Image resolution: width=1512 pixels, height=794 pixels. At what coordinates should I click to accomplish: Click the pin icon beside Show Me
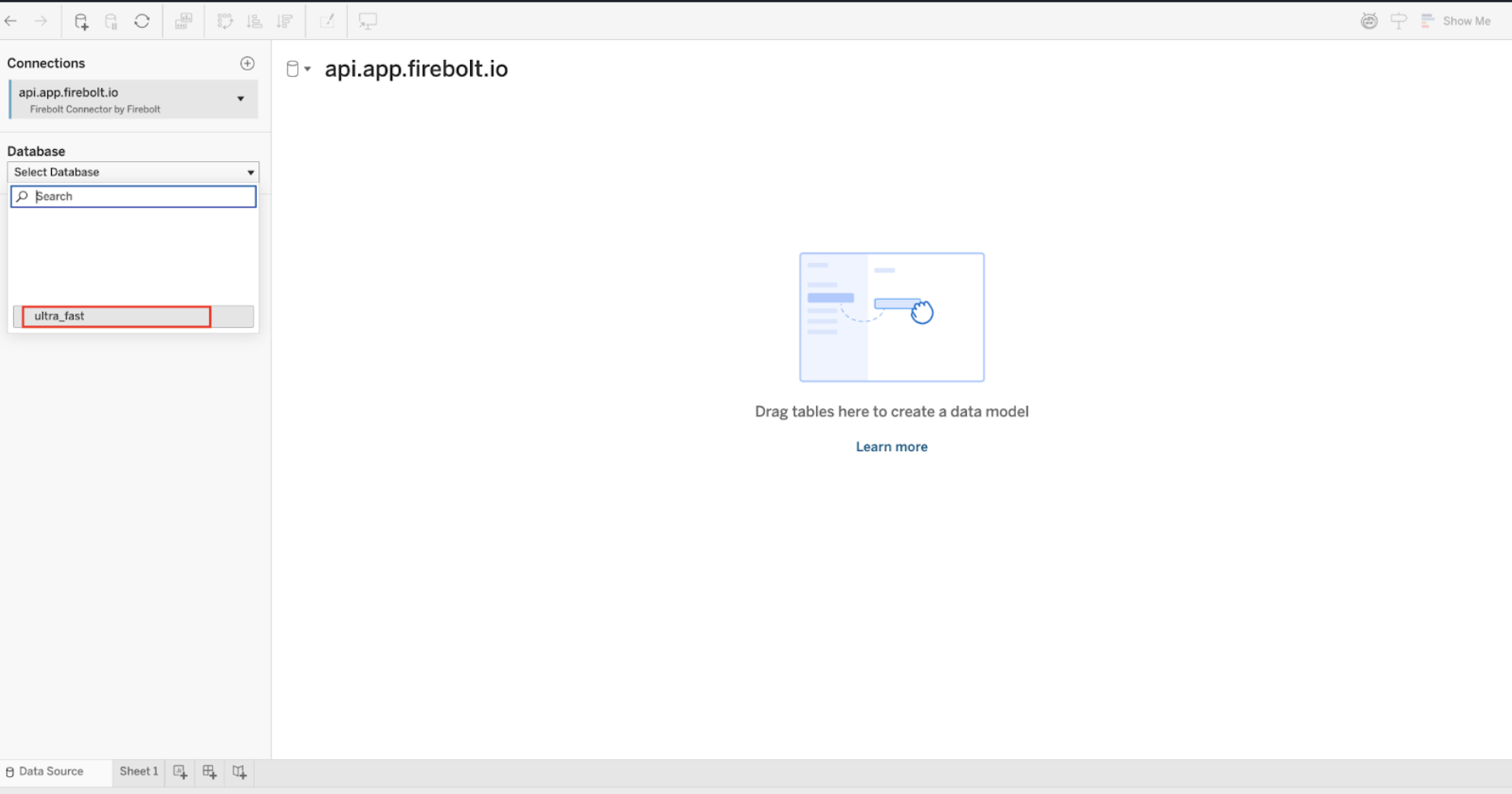1399,21
